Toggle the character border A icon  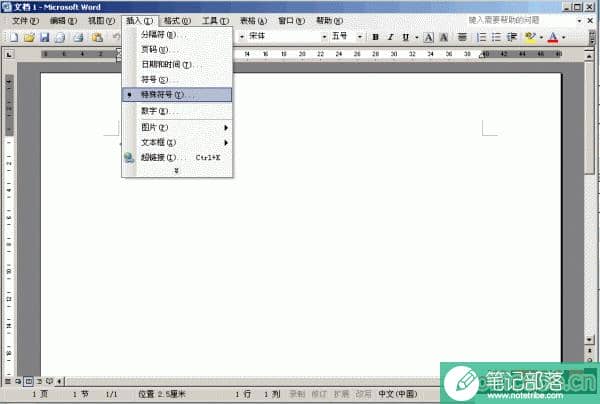429,37
